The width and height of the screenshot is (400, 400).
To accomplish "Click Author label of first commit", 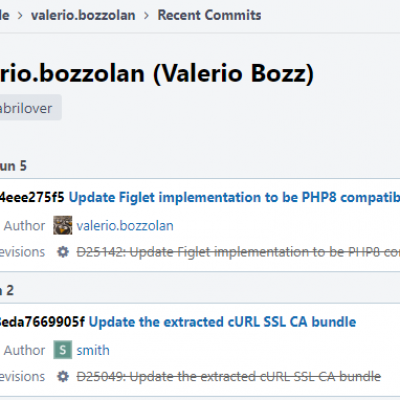I will click(x=24, y=226).
